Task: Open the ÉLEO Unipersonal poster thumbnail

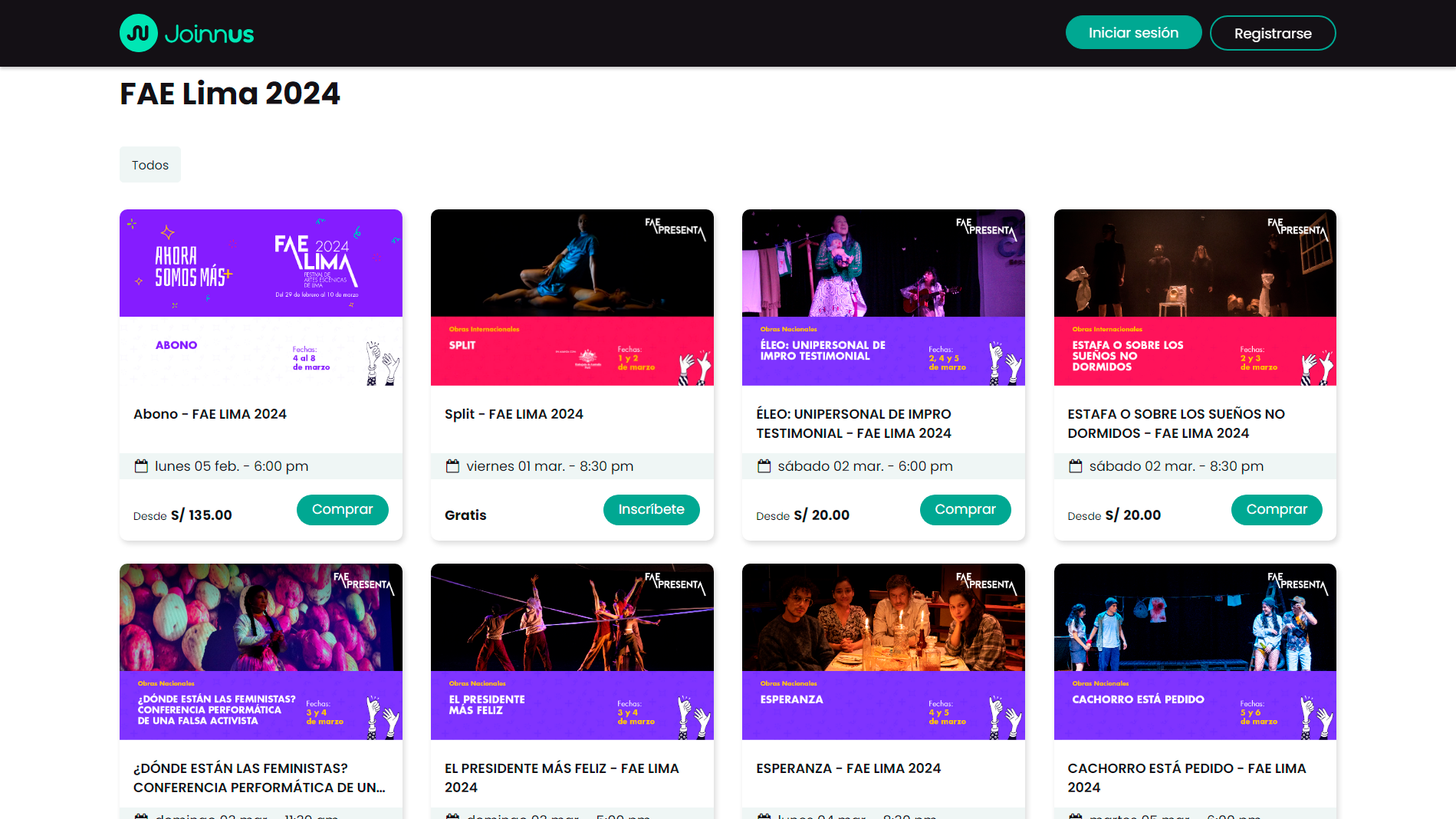Action: point(883,298)
